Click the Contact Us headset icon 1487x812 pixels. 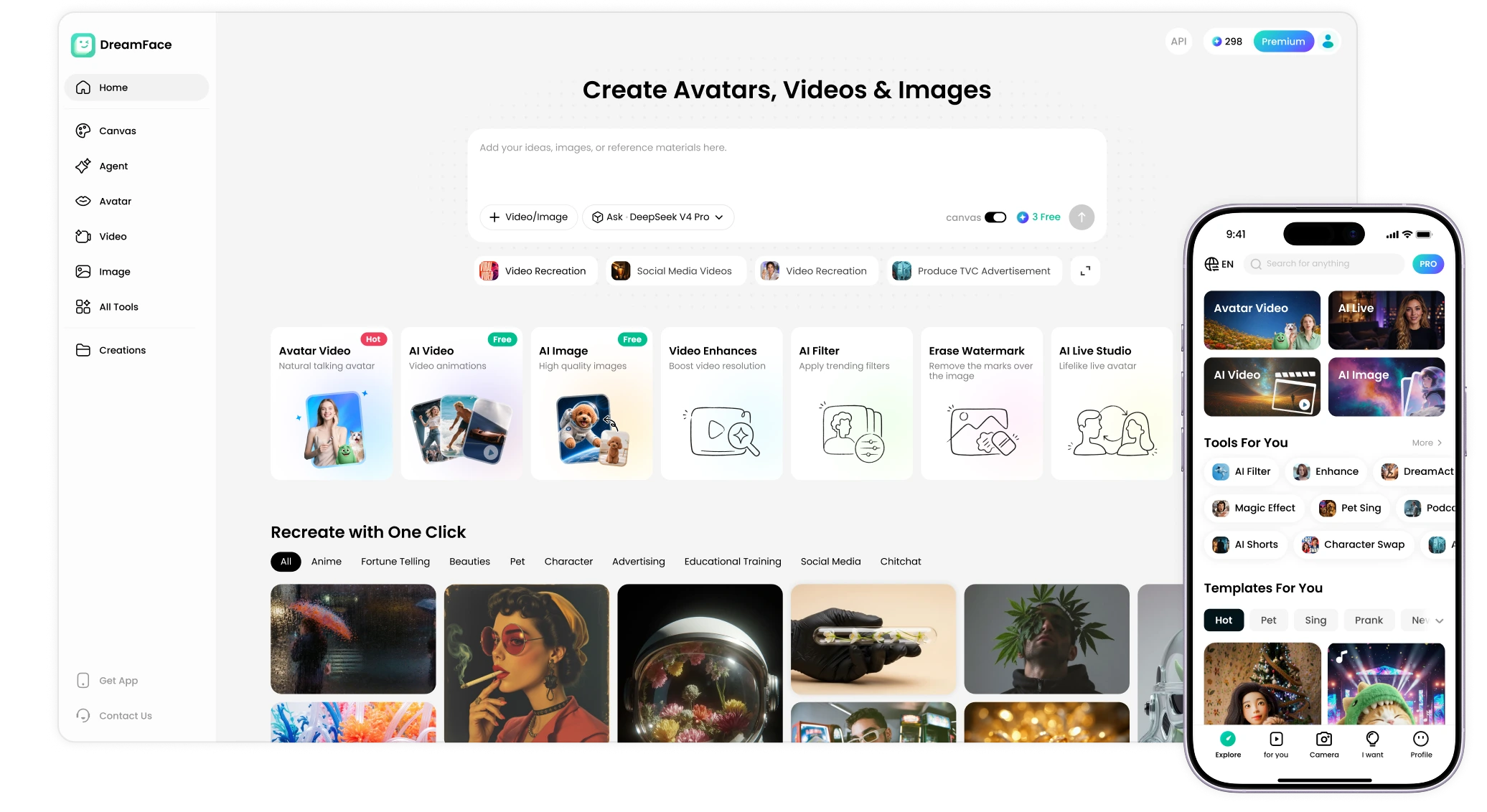pos(83,715)
